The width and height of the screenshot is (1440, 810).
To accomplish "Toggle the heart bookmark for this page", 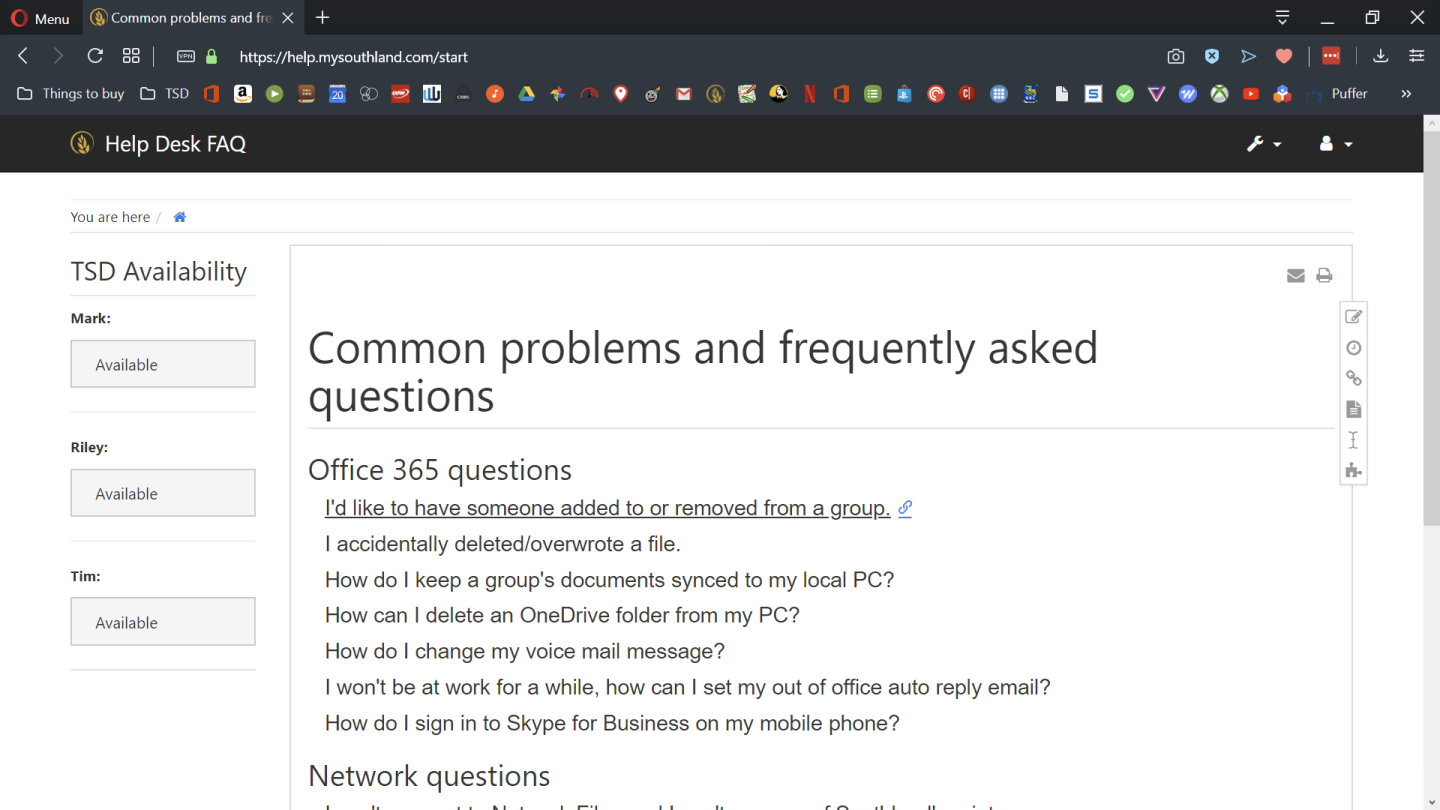I will coord(1284,57).
